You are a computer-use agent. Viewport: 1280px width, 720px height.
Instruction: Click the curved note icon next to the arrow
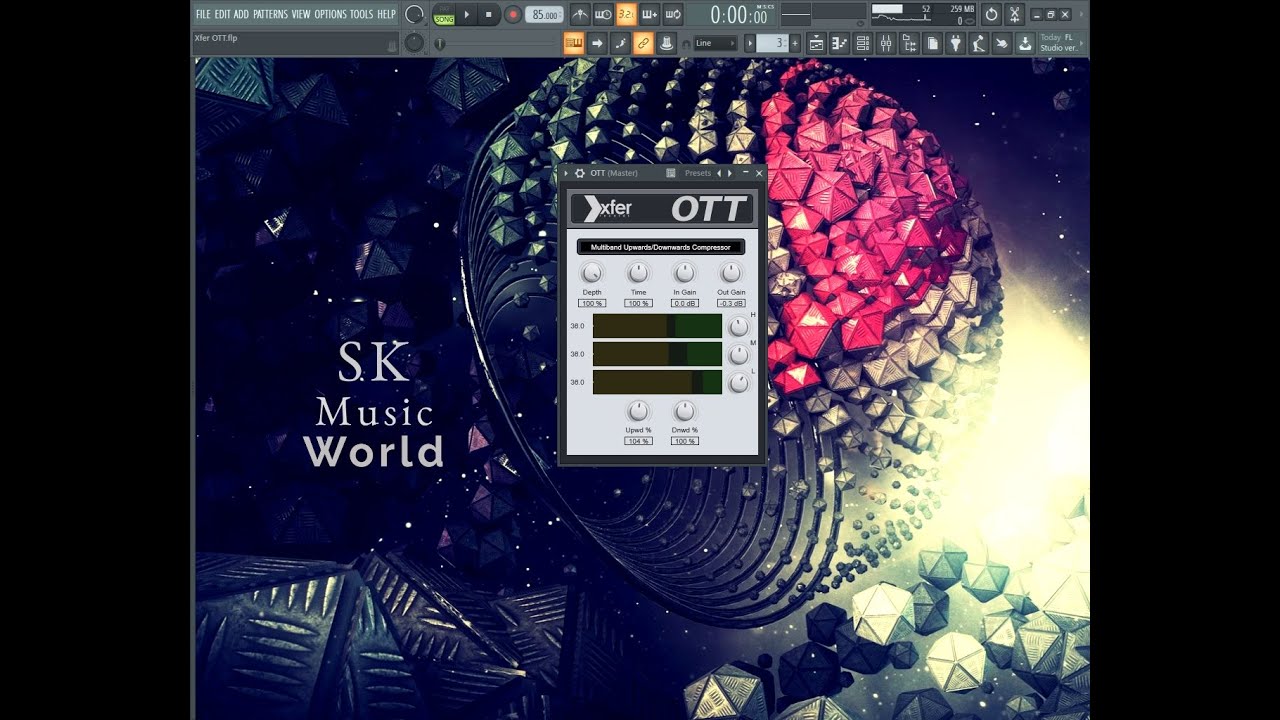point(620,43)
